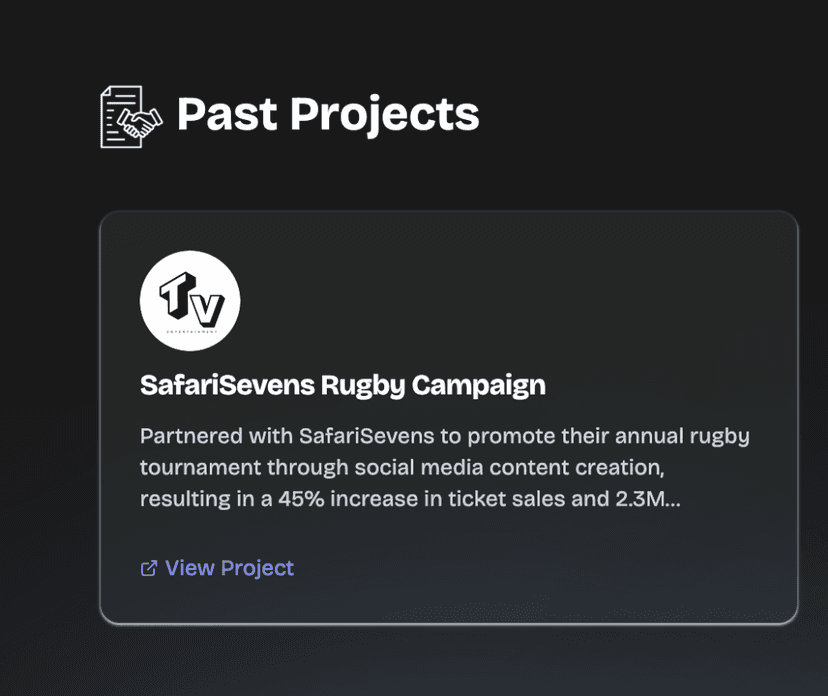
Task: Click the Past Projects heading
Action: click(327, 114)
